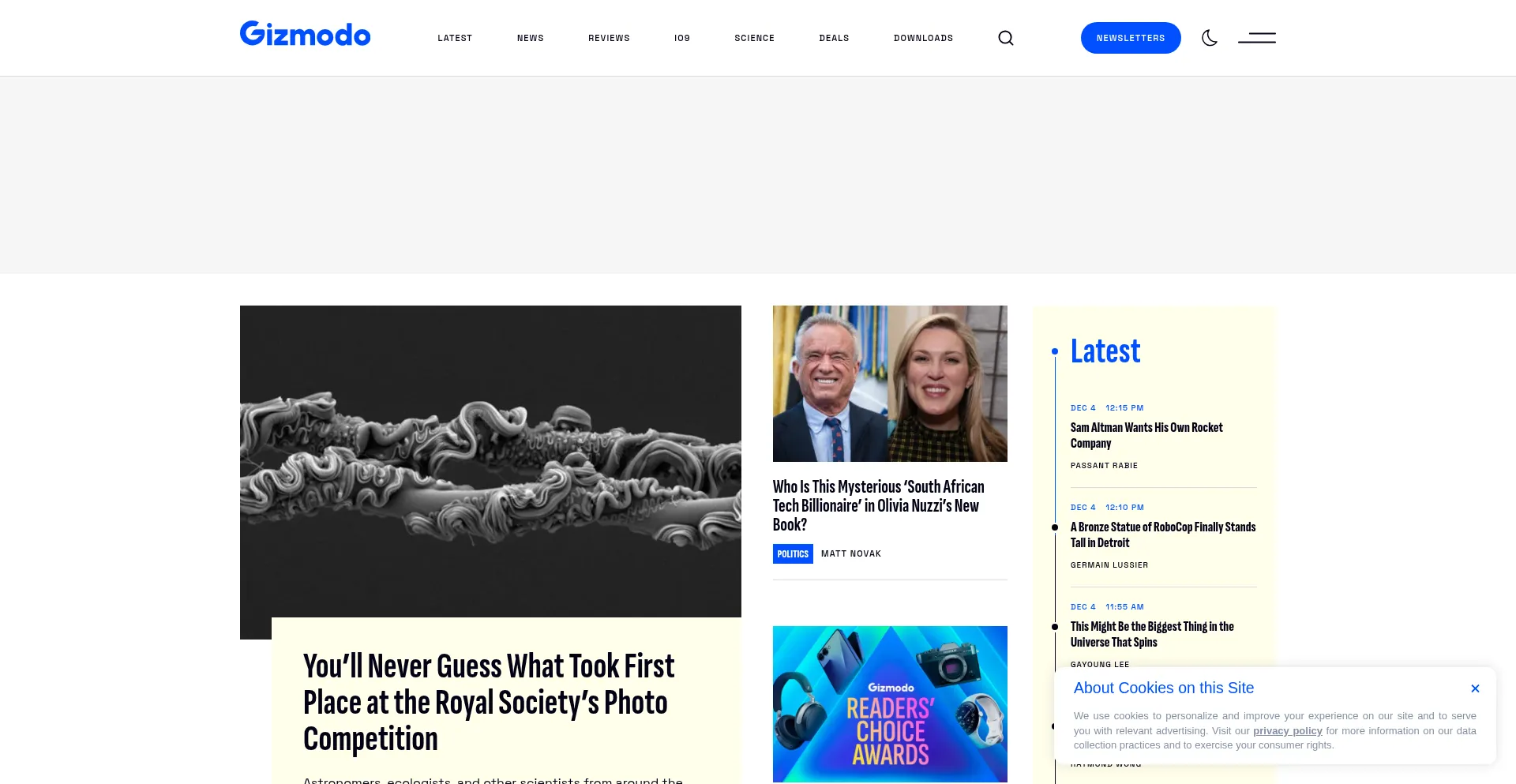
Task: Select io9 in navigation
Action: point(682,38)
